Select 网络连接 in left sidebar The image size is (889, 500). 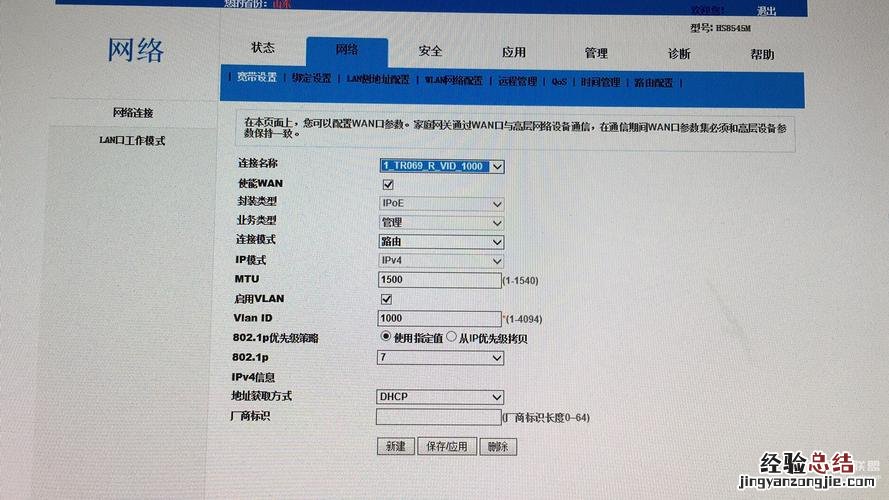coord(133,113)
